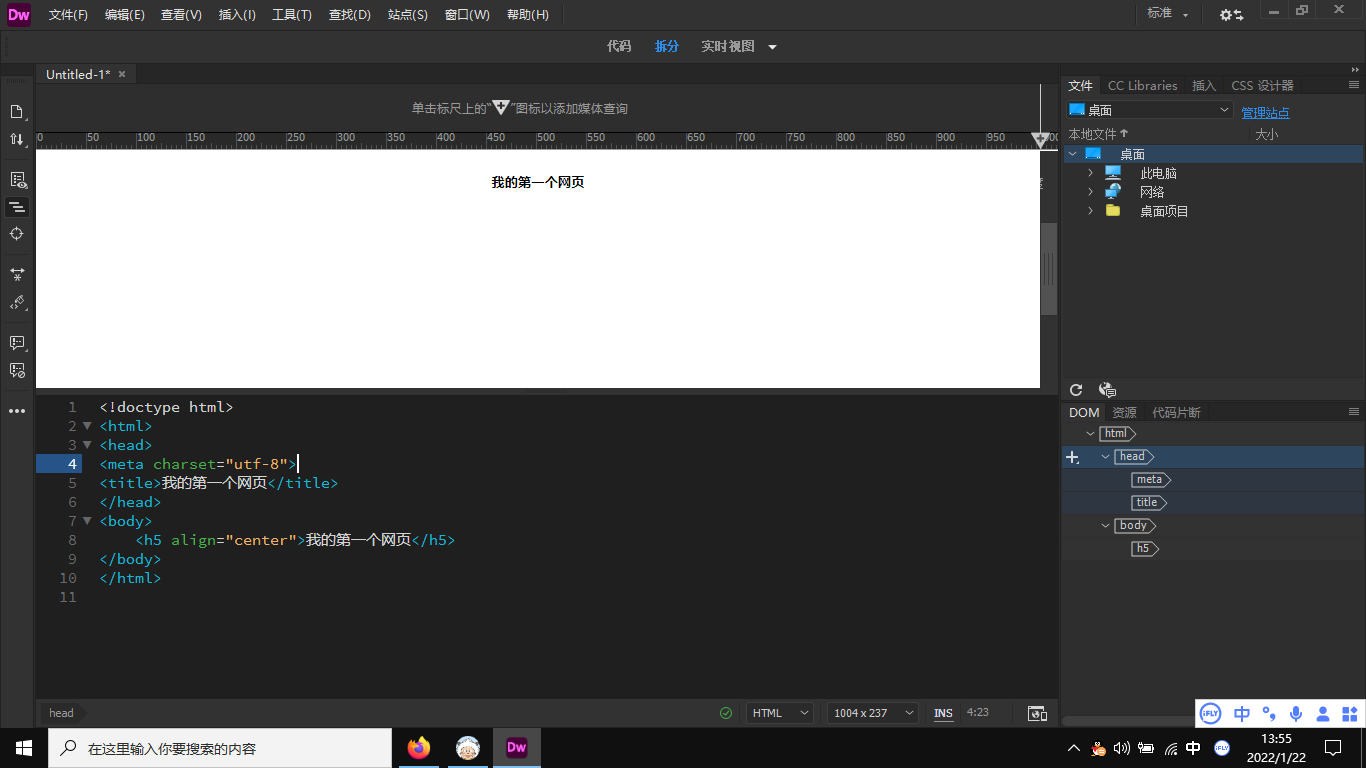Expand 桌面项目 folder node
This screenshot has width=1366, height=768.
[x=1091, y=211]
